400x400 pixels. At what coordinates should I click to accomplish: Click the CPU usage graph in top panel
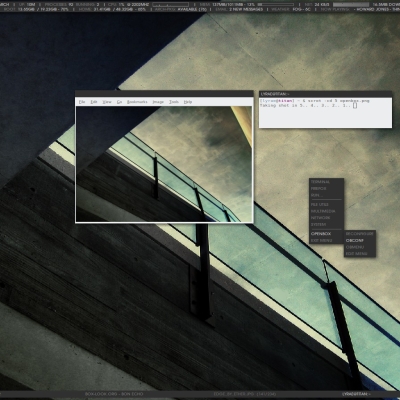pos(170,5)
